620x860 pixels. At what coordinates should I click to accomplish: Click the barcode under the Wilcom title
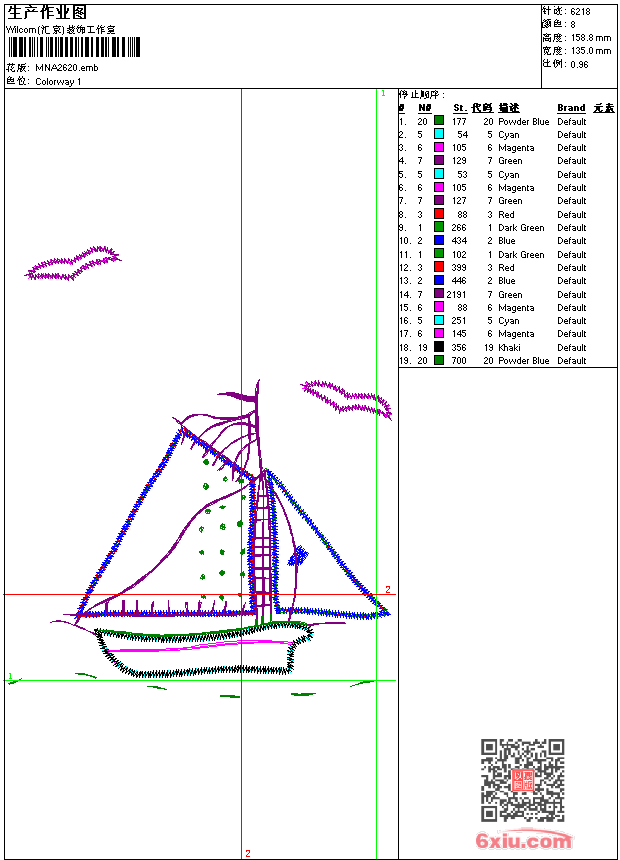(x=74, y=47)
